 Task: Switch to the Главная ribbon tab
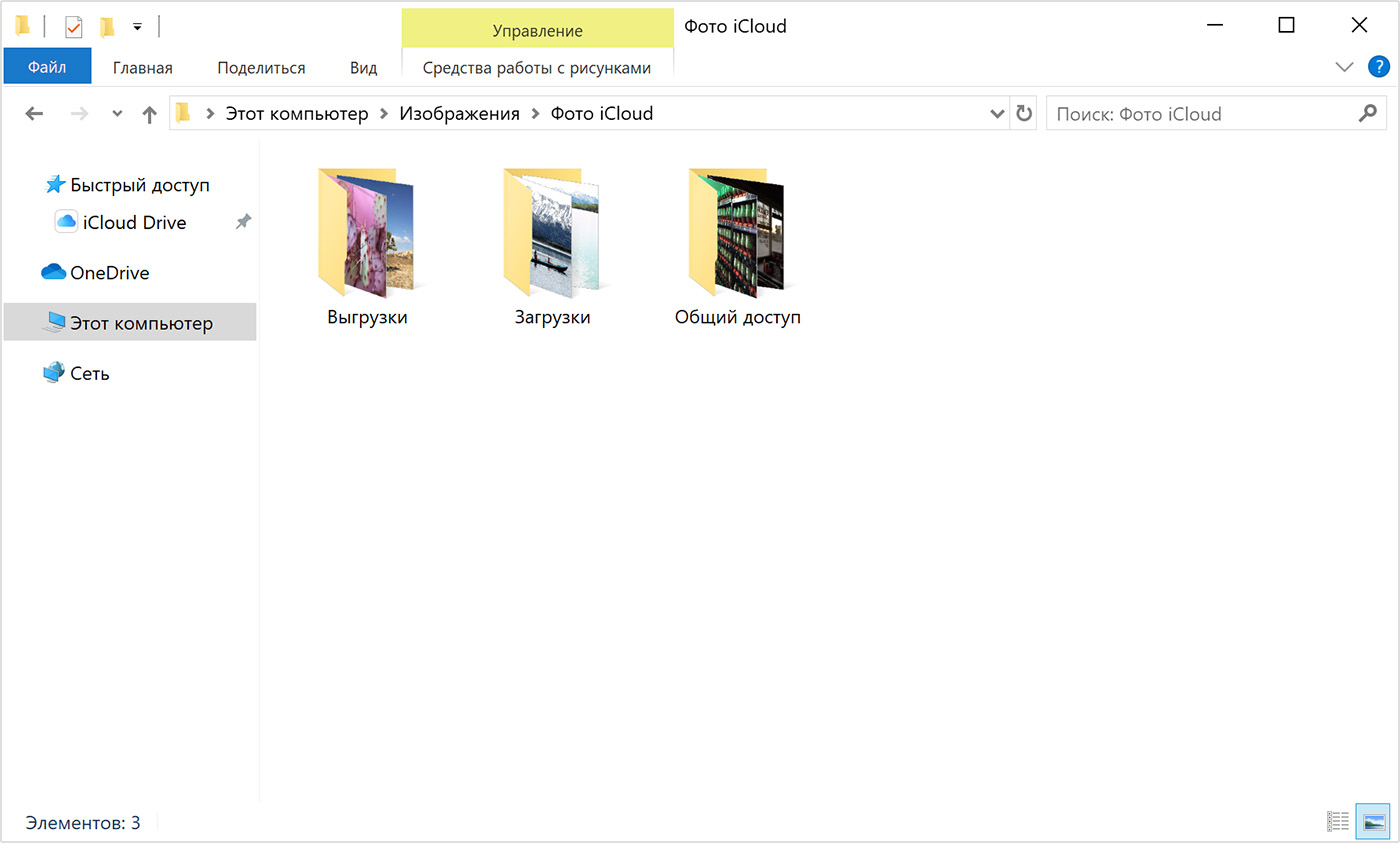pyautogui.click(x=143, y=68)
